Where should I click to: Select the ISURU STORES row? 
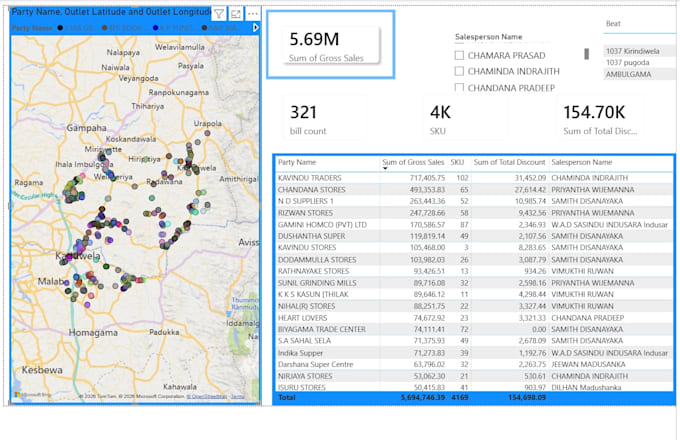[474, 387]
